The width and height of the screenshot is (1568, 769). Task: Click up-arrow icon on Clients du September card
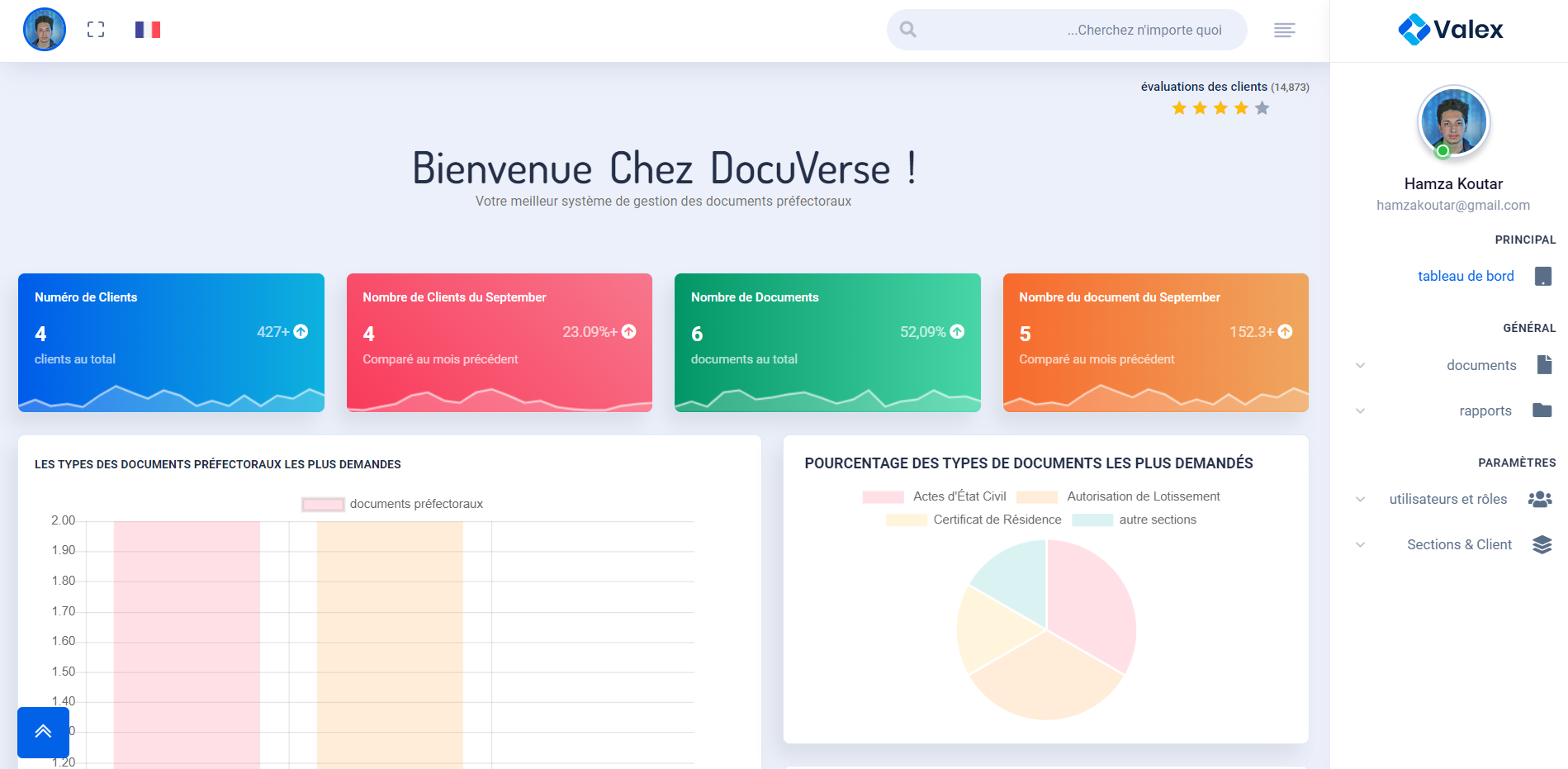pyautogui.click(x=629, y=331)
